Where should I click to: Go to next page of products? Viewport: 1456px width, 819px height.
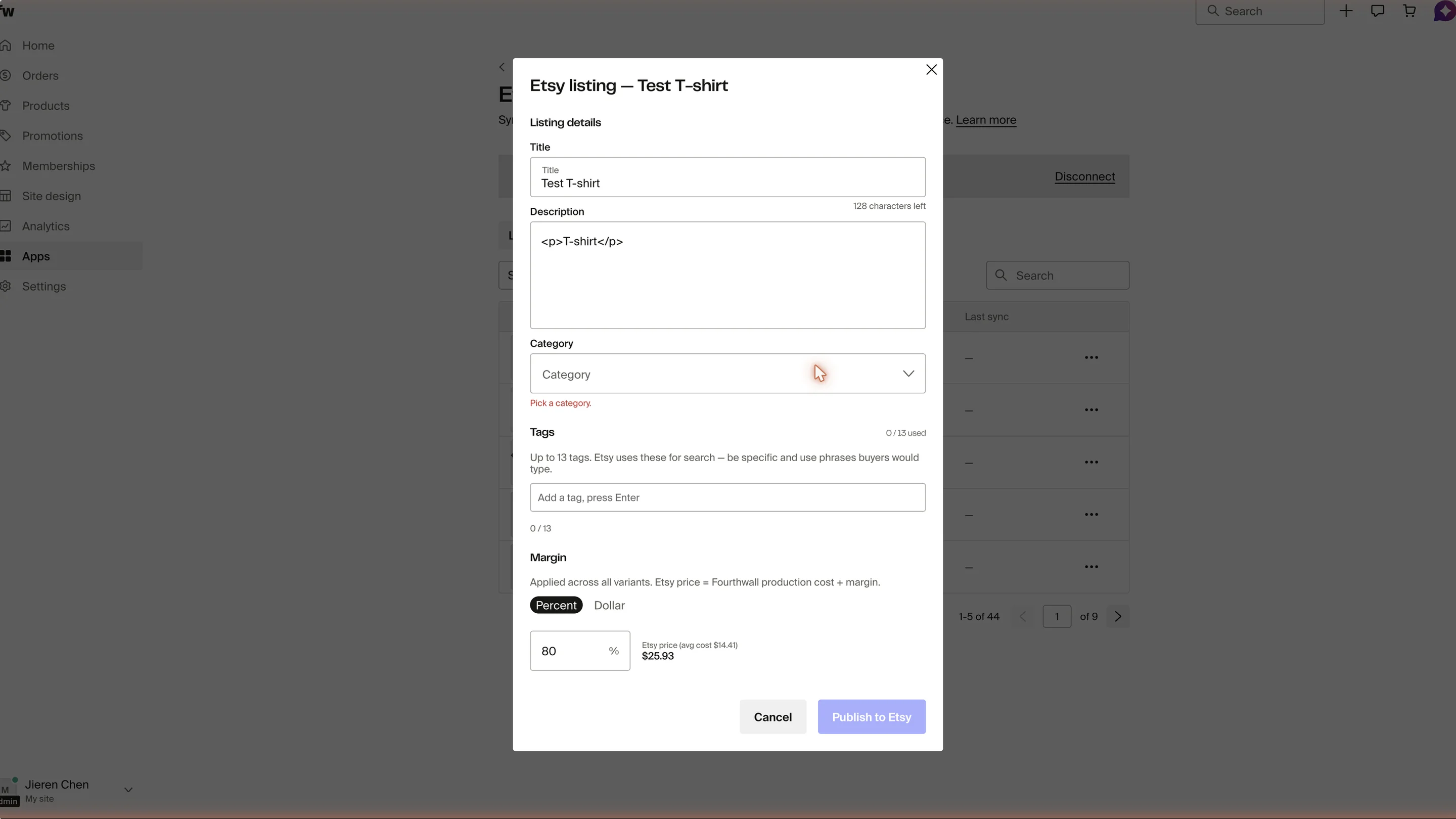pyautogui.click(x=1118, y=617)
